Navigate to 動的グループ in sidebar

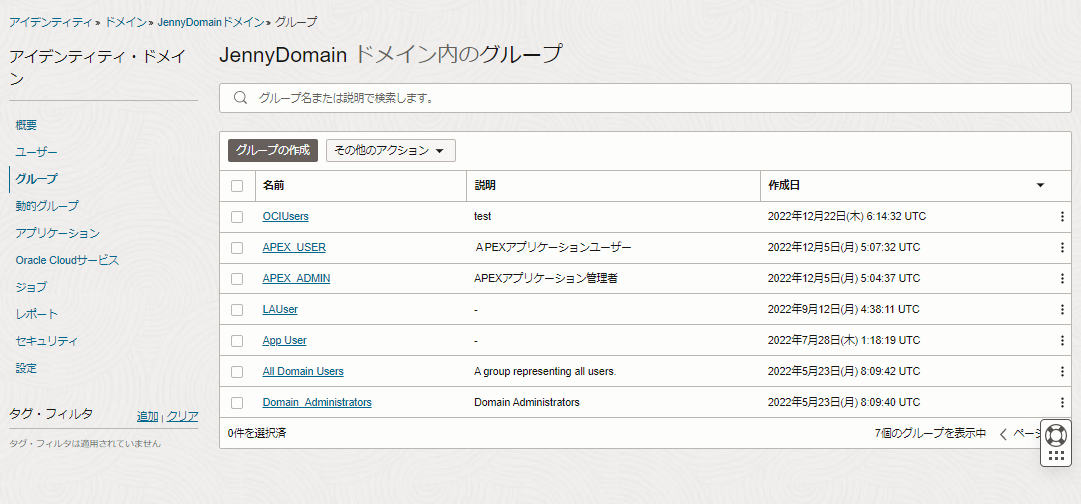47,206
